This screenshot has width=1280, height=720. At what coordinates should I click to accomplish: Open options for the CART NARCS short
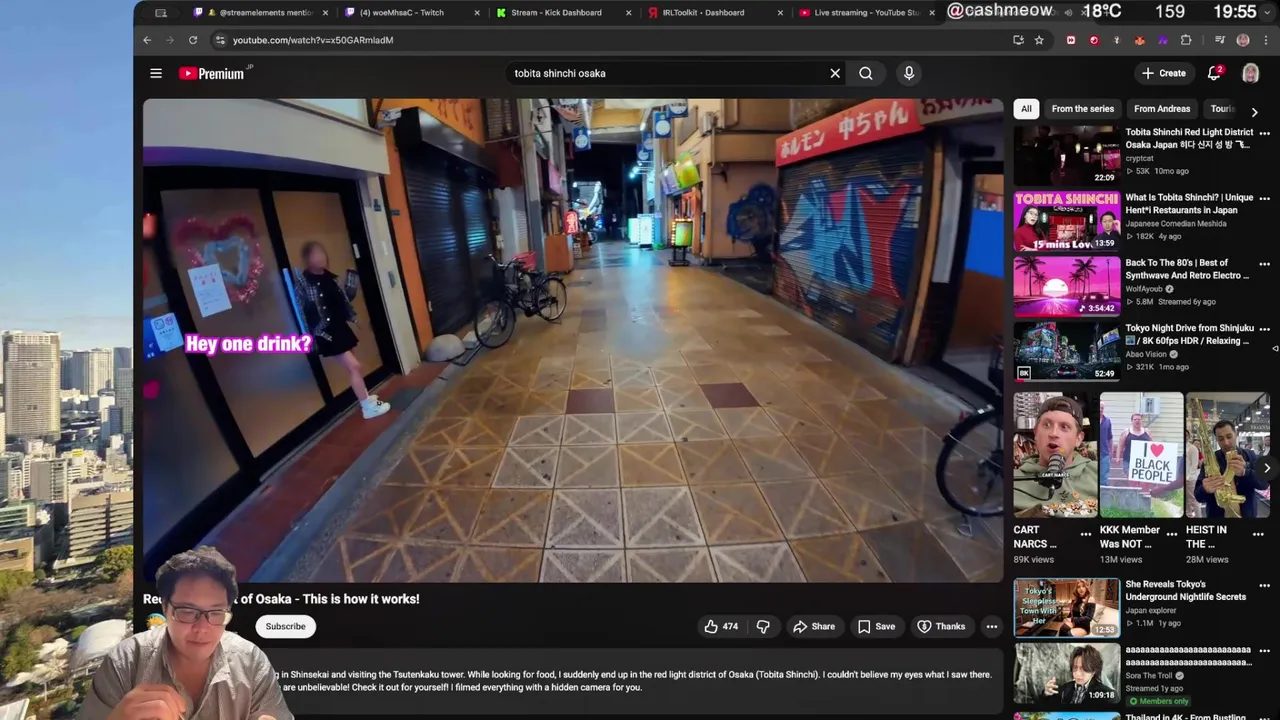1086,534
